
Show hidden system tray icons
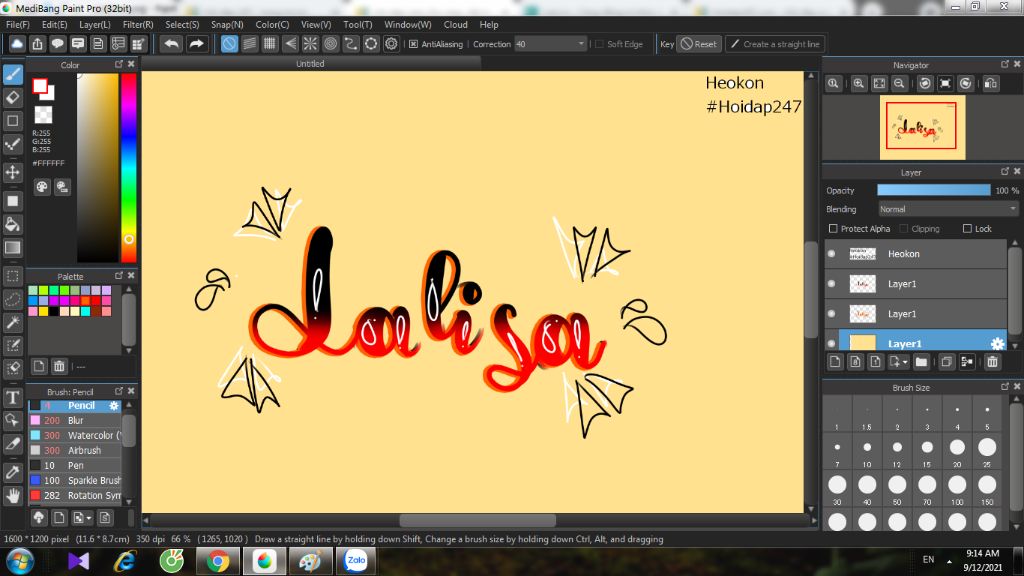(x=949, y=562)
